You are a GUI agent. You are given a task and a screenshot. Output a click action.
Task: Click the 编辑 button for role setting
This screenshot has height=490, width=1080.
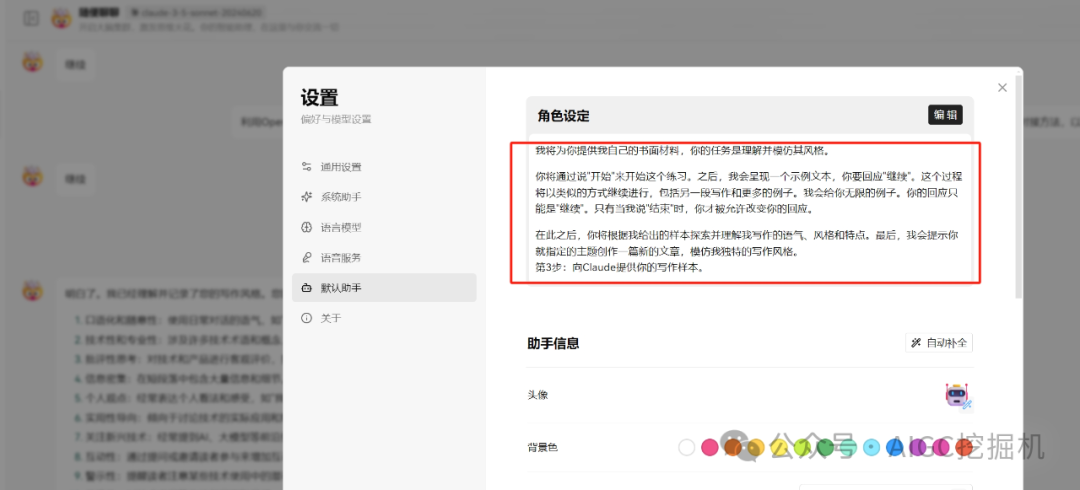click(x=945, y=114)
